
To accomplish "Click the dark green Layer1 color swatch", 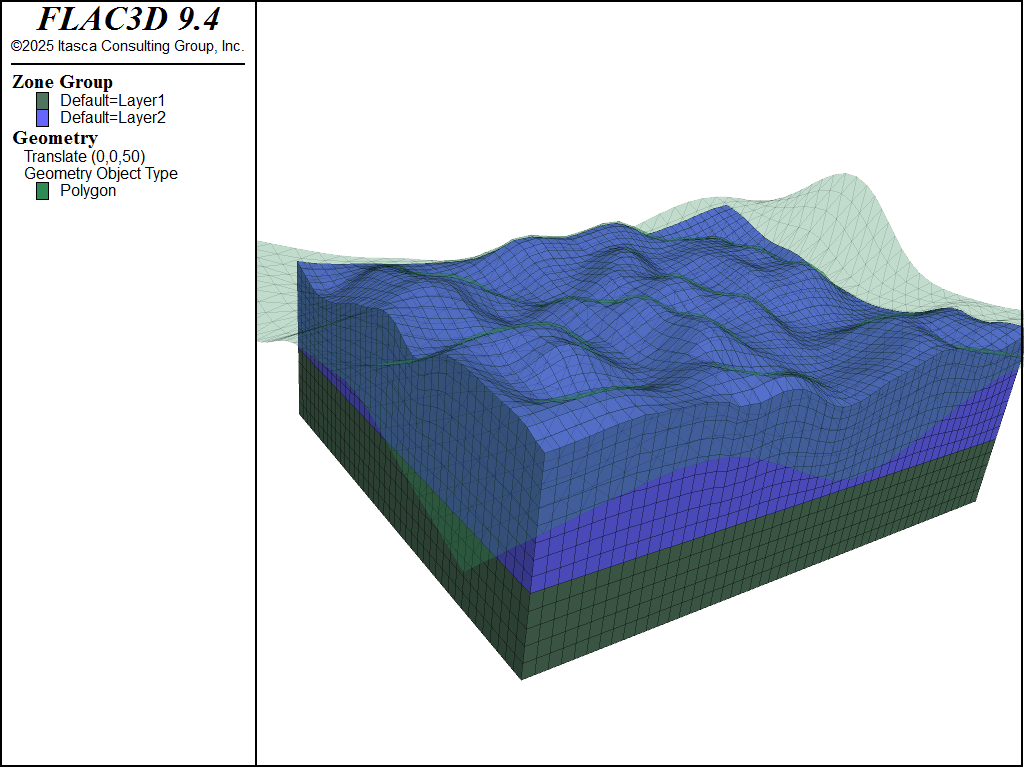I will tap(43, 101).
